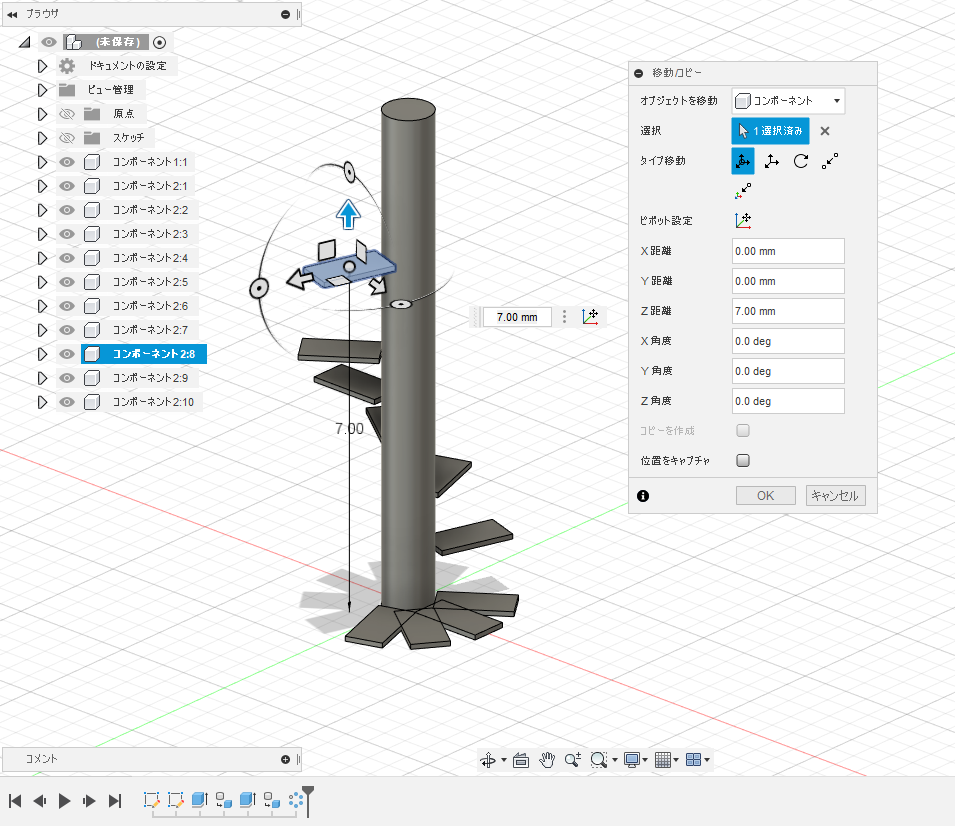The width and height of the screenshot is (955, 826).
Task: Expand the コンポーネント2:1 node
Action: 42,186
